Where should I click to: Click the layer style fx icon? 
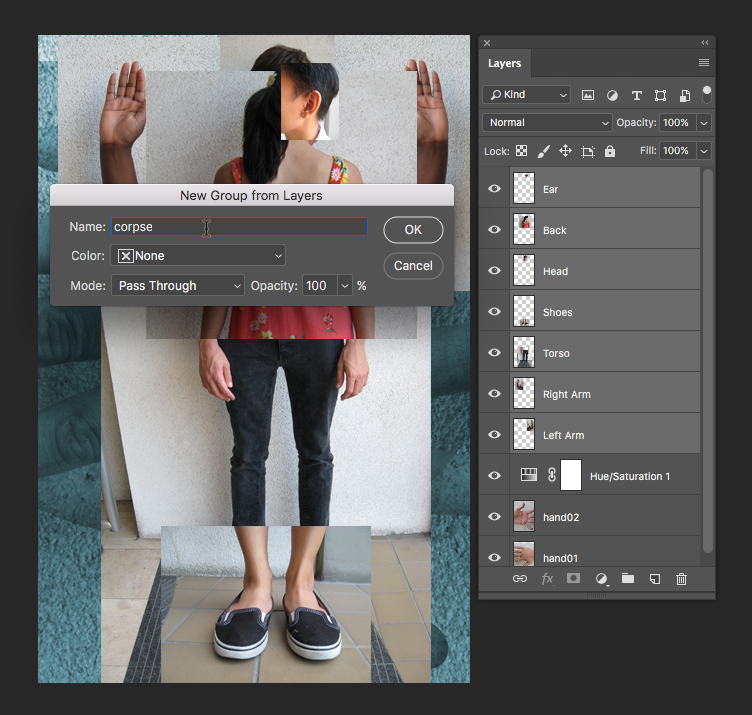(x=547, y=578)
